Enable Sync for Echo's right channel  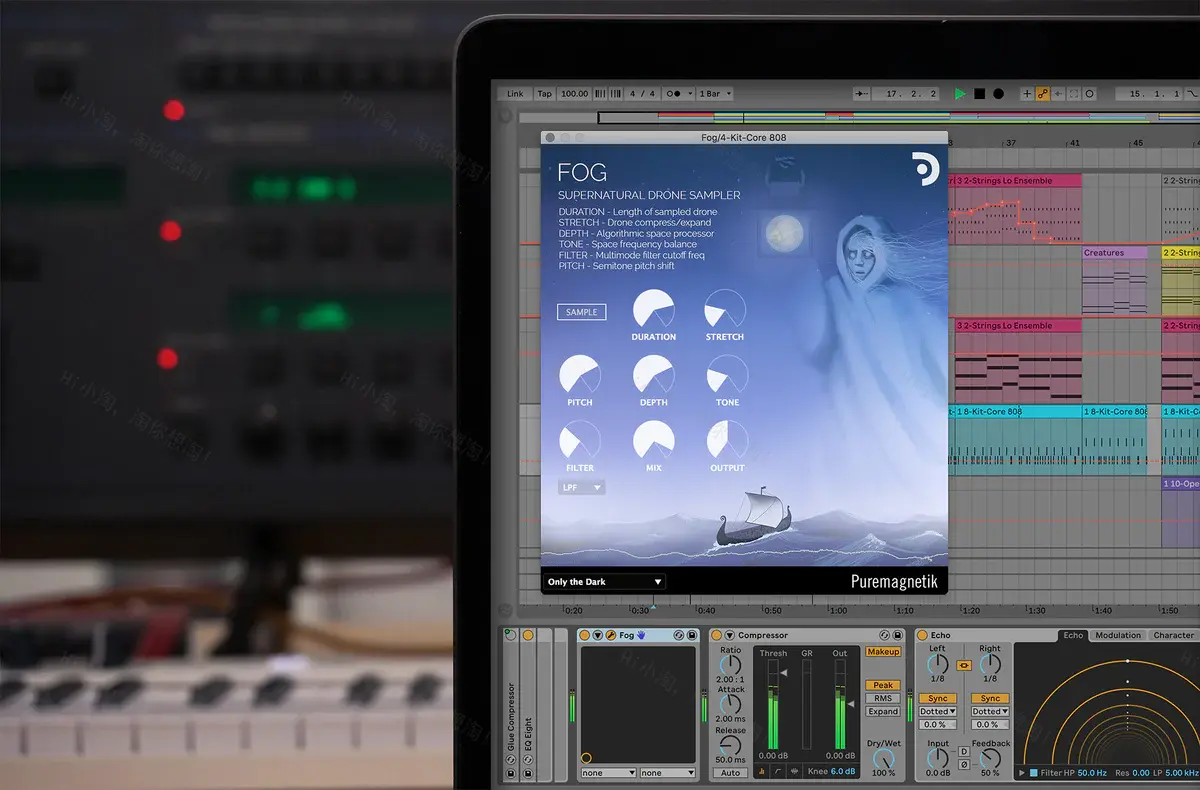click(x=990, y=698)
